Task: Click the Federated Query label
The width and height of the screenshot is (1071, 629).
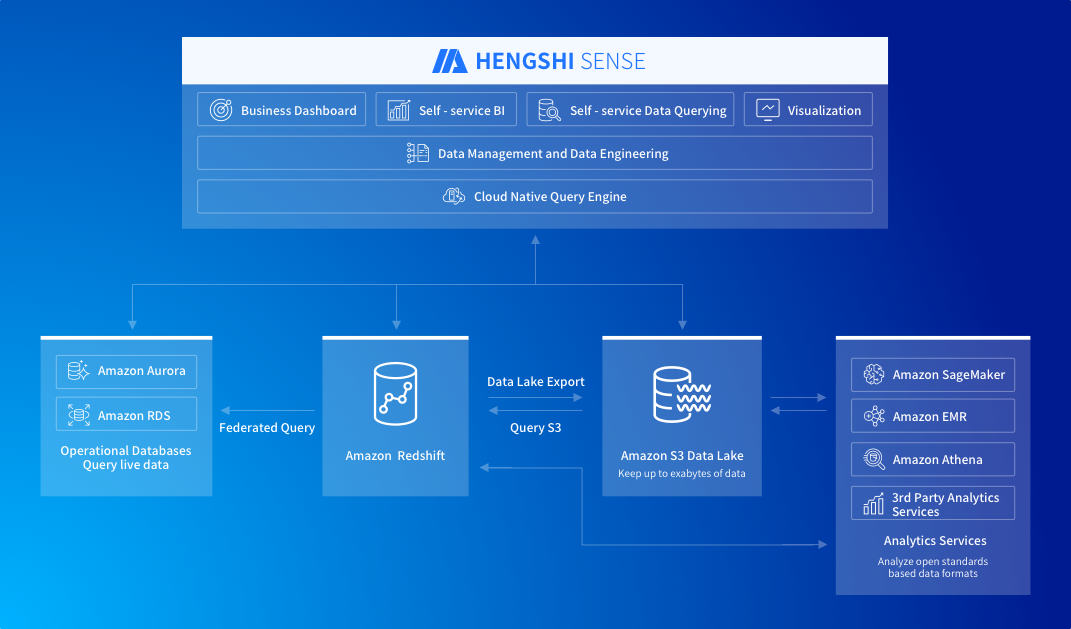Action: (x=267, y=428)
